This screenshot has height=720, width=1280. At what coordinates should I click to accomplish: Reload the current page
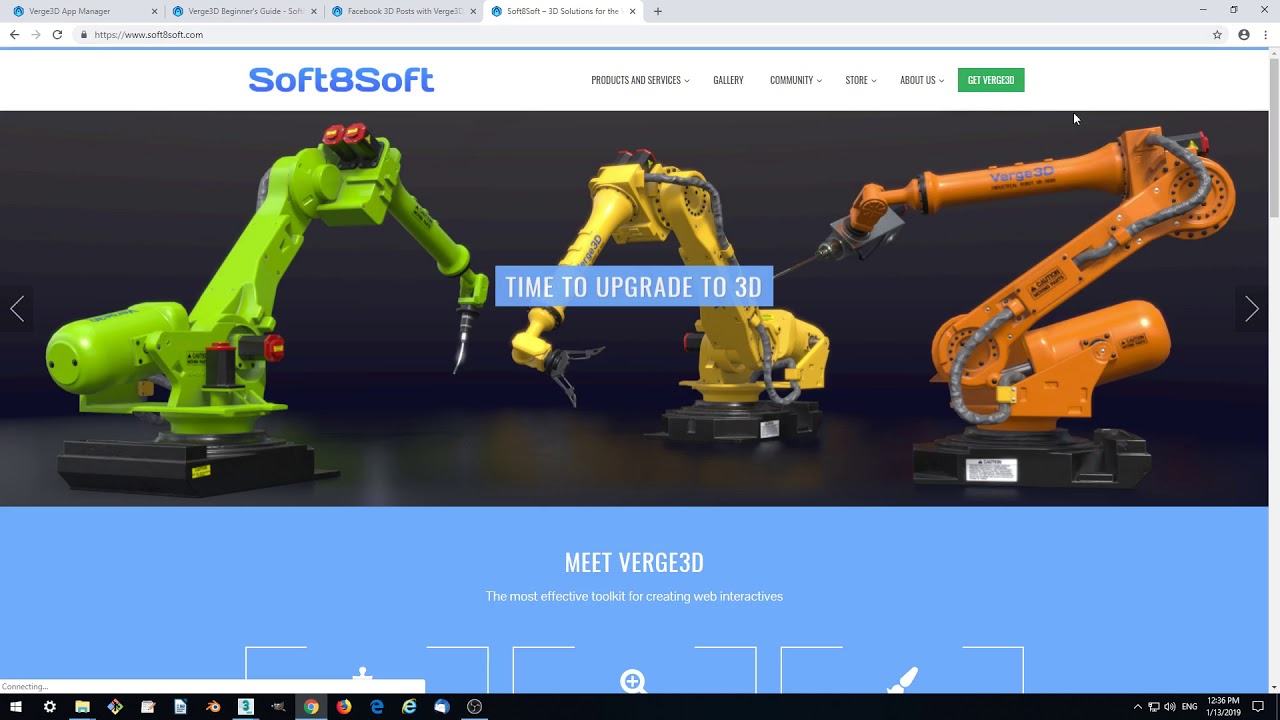pos(57,34)
